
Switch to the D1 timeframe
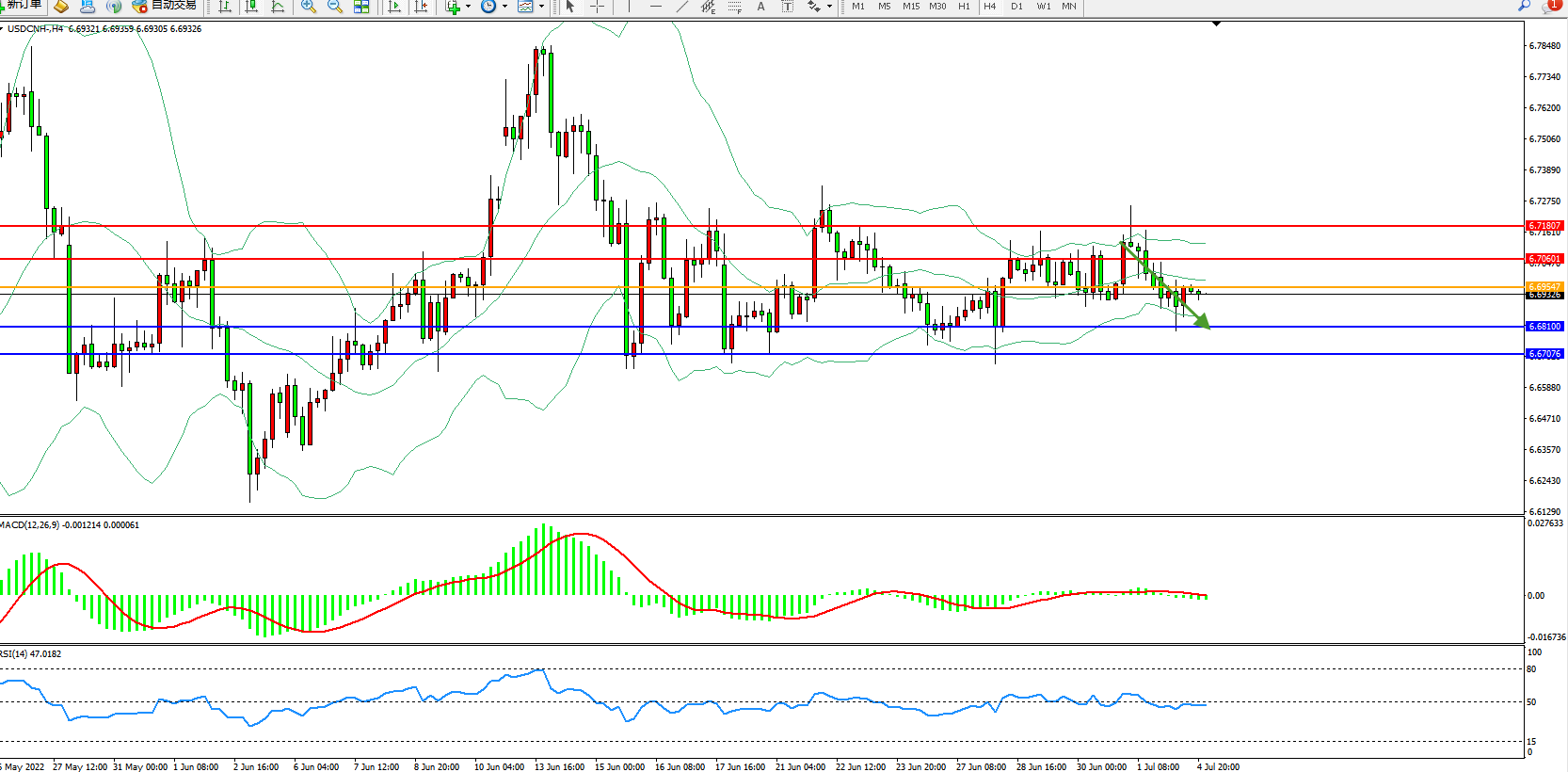pos(1016,7)
